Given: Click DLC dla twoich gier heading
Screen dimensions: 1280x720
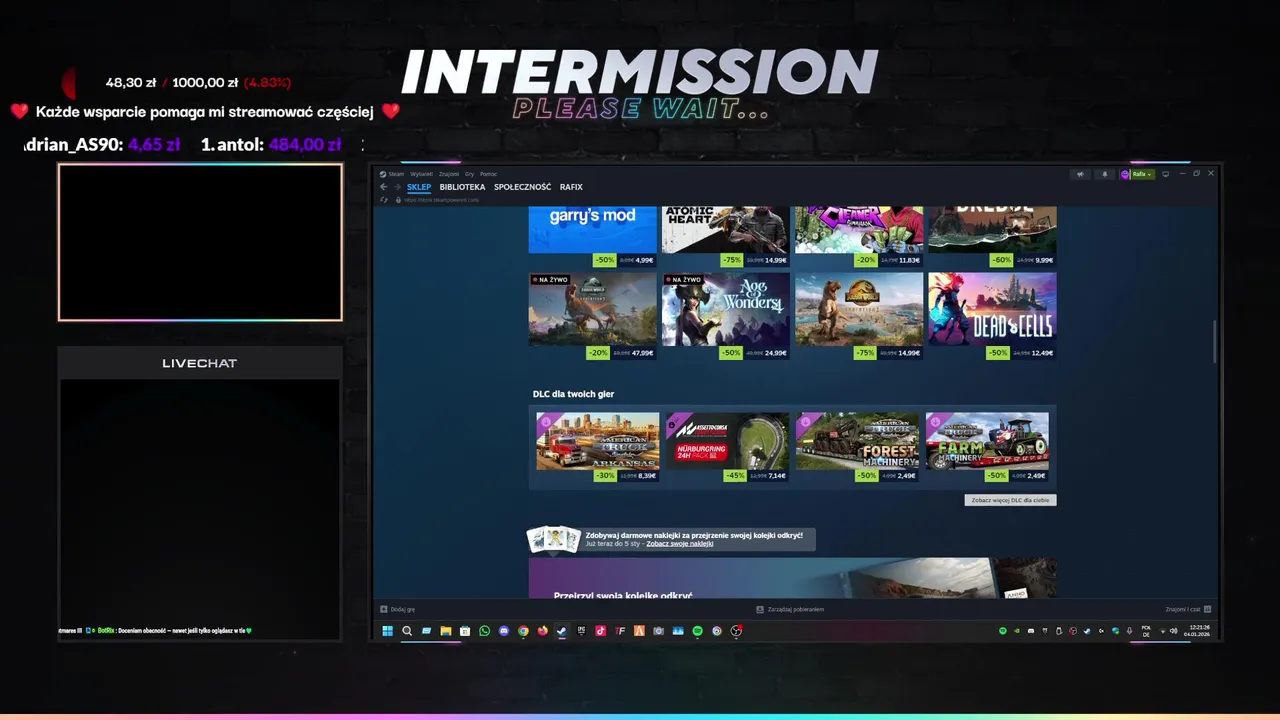Looking at the screenshot, I should click(573, 394).
